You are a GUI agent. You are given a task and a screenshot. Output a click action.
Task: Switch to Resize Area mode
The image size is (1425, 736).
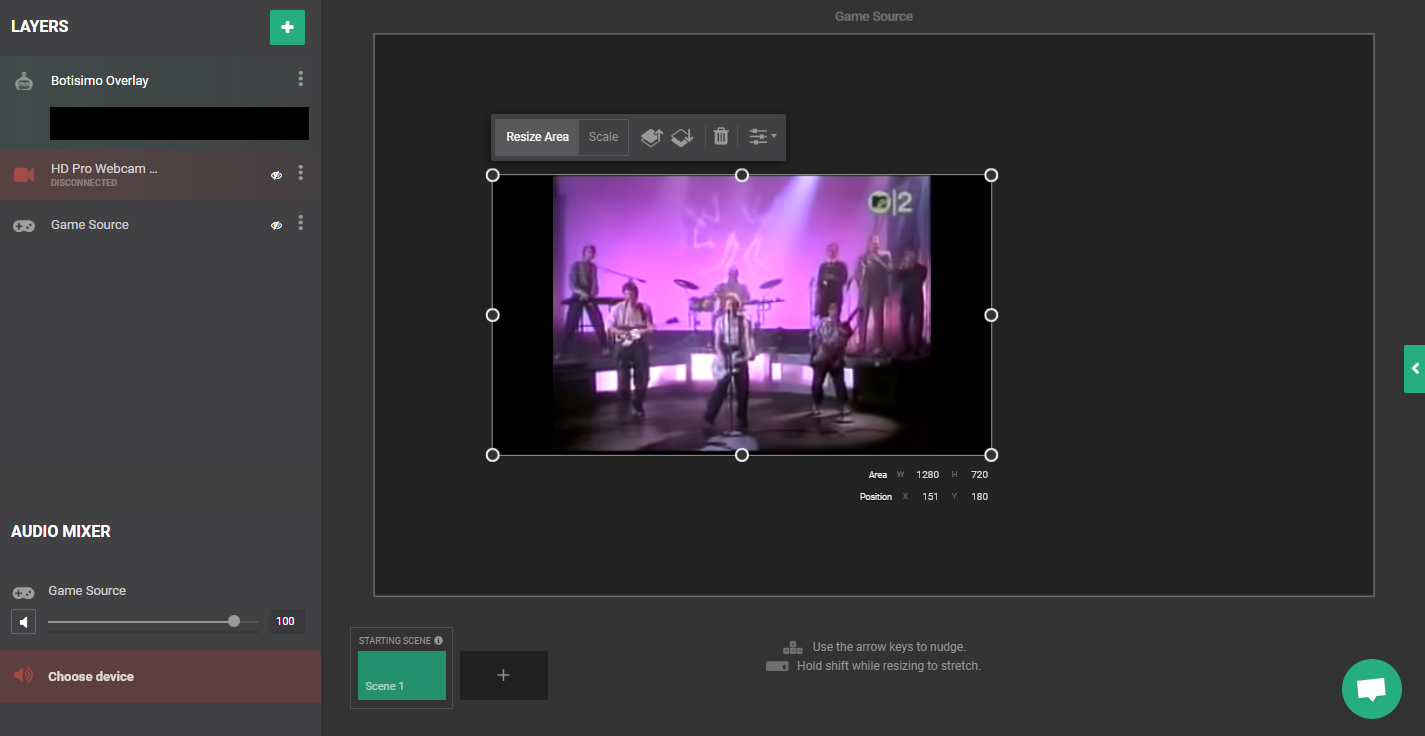click(x=537, y=137)
